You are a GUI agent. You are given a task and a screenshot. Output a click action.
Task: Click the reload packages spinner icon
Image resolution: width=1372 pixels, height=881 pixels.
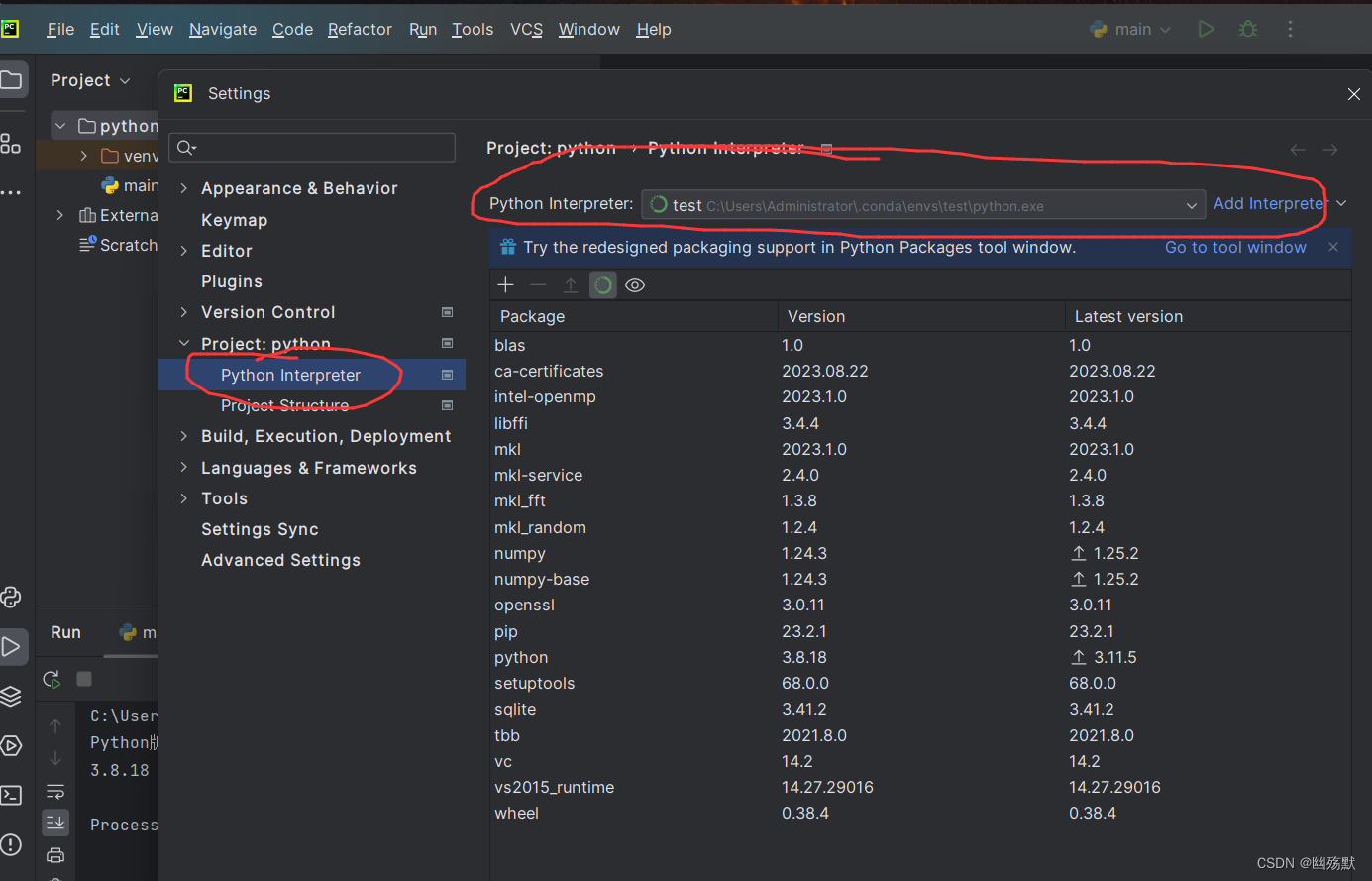(603, 285)
